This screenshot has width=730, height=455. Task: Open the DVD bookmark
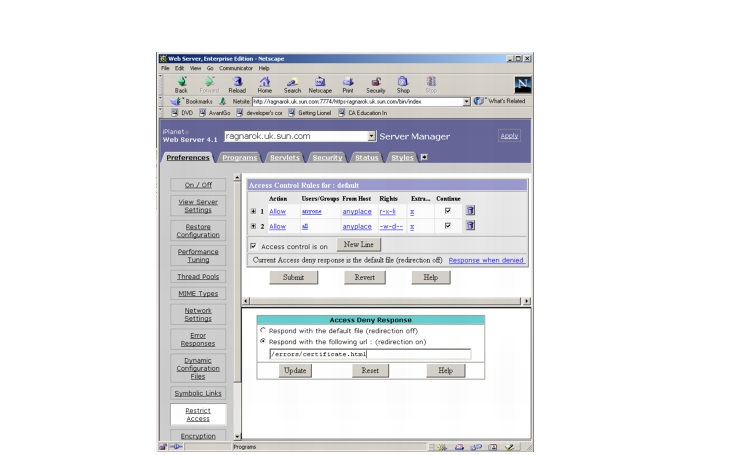pyautogui.click(x=182, y=113)
